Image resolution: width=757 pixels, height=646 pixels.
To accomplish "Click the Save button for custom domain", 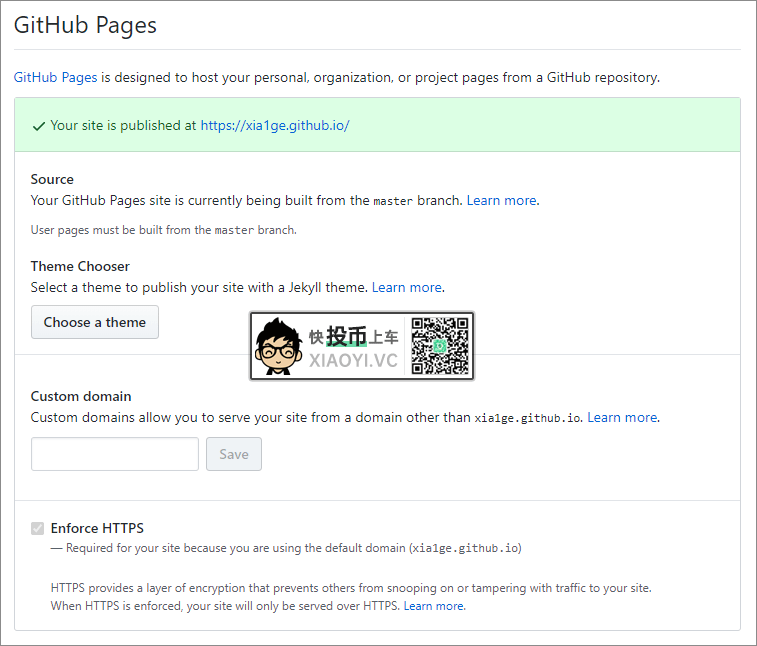I will [x=234, y=454].
